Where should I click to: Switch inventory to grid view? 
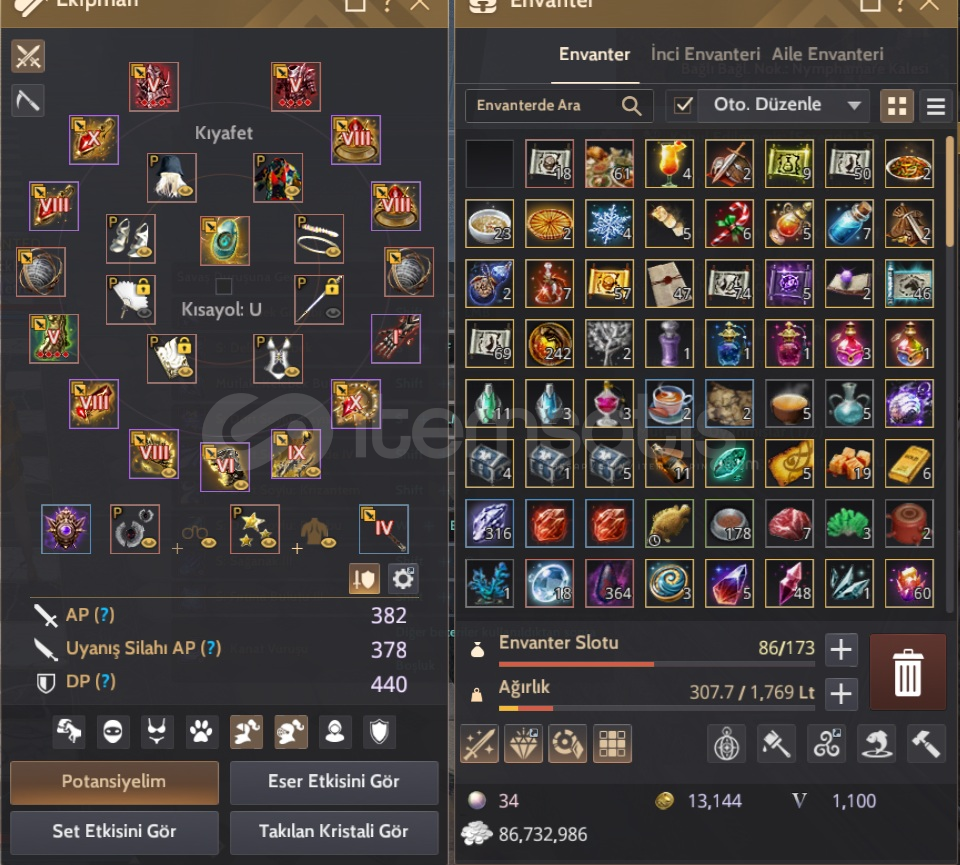(897, 106)
